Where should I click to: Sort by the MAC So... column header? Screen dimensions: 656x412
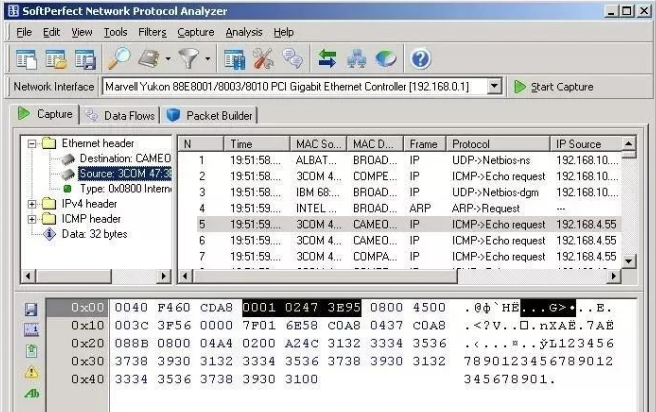coord(318,144)
